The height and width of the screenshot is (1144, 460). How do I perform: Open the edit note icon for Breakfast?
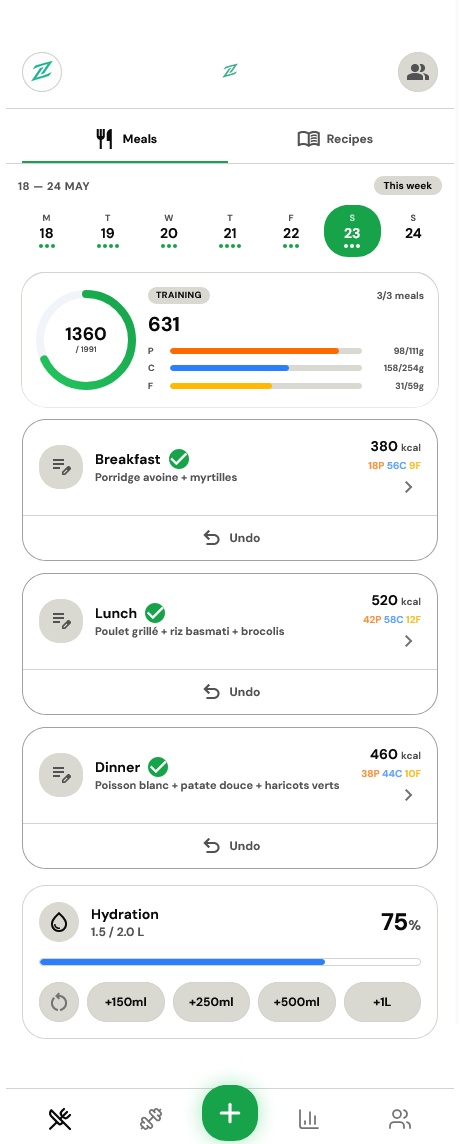tap(61, 467)
